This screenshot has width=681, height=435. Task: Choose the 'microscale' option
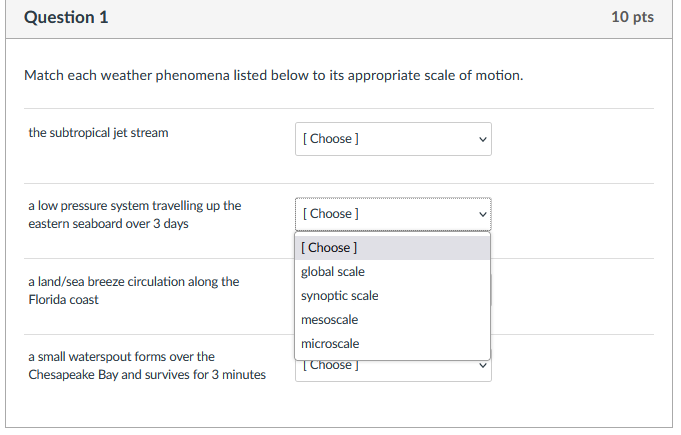click(x=330, y=344)
